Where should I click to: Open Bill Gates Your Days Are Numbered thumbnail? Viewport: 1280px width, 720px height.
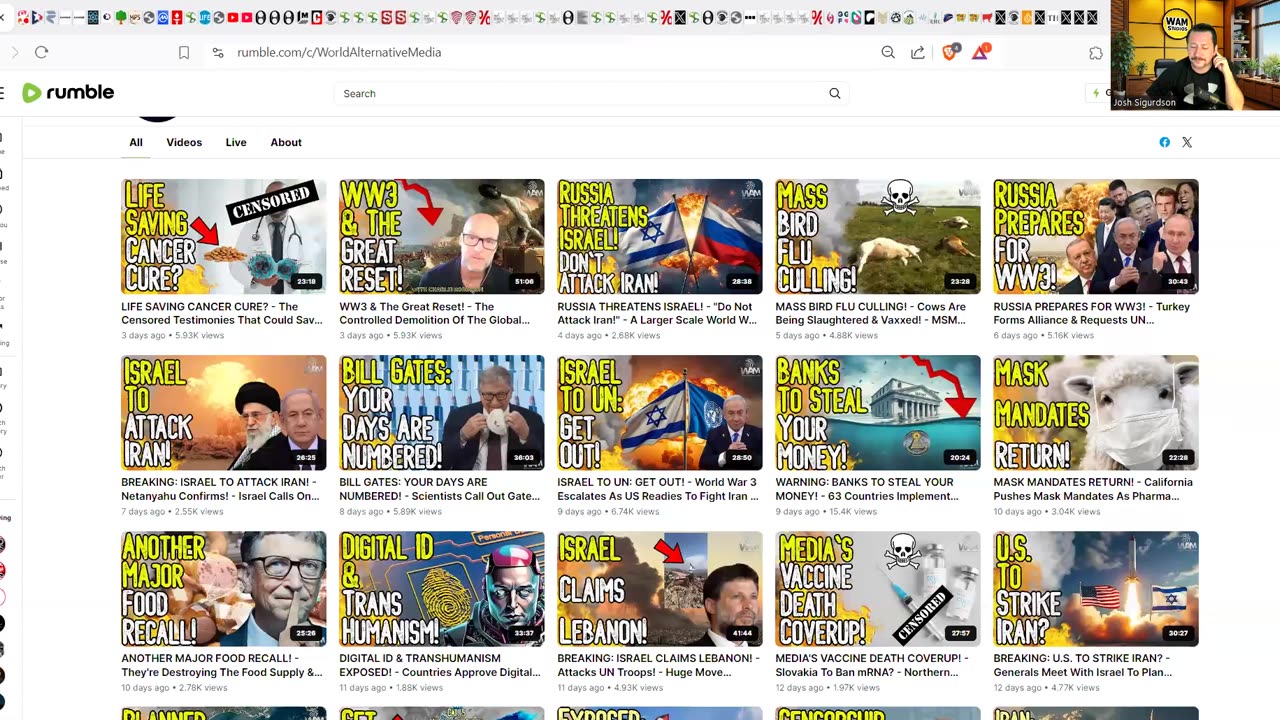(442, 413)
